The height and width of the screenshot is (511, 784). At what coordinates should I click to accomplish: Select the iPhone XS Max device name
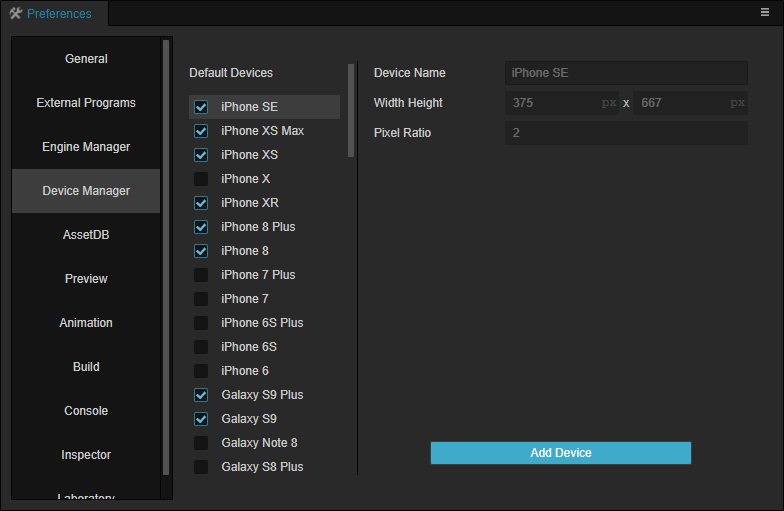coord(262,131)
